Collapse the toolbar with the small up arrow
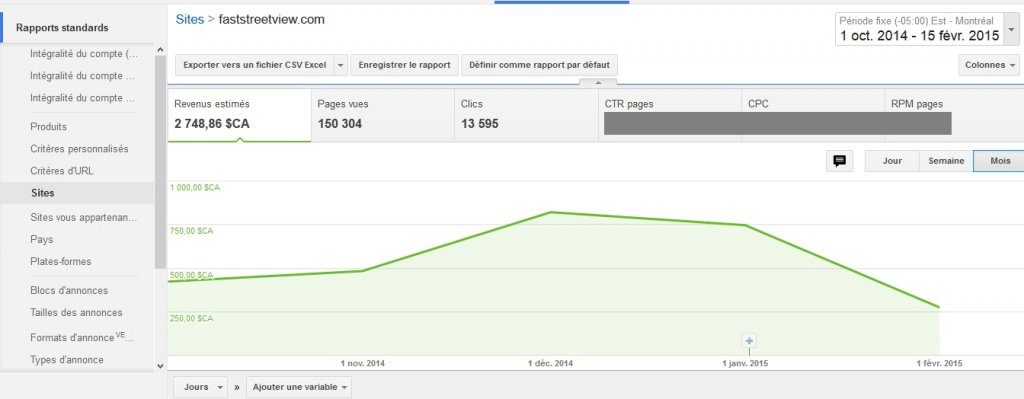Viewport: 1024px width, 399px height. (x=597, y=82)
